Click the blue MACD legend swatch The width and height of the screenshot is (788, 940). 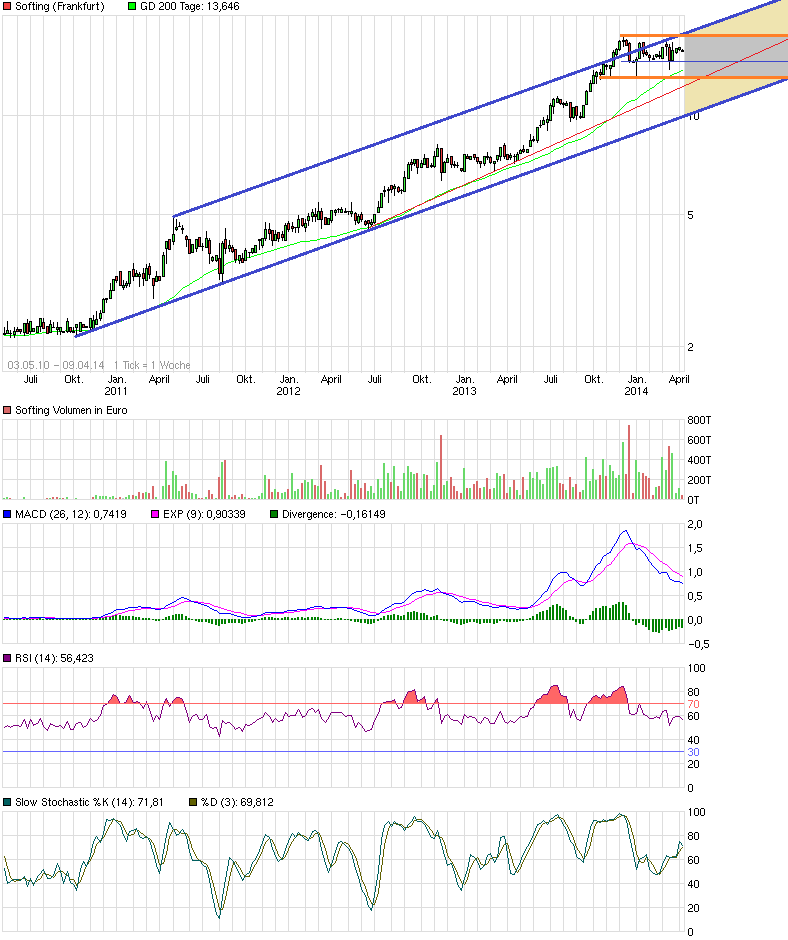pos(7,514)
